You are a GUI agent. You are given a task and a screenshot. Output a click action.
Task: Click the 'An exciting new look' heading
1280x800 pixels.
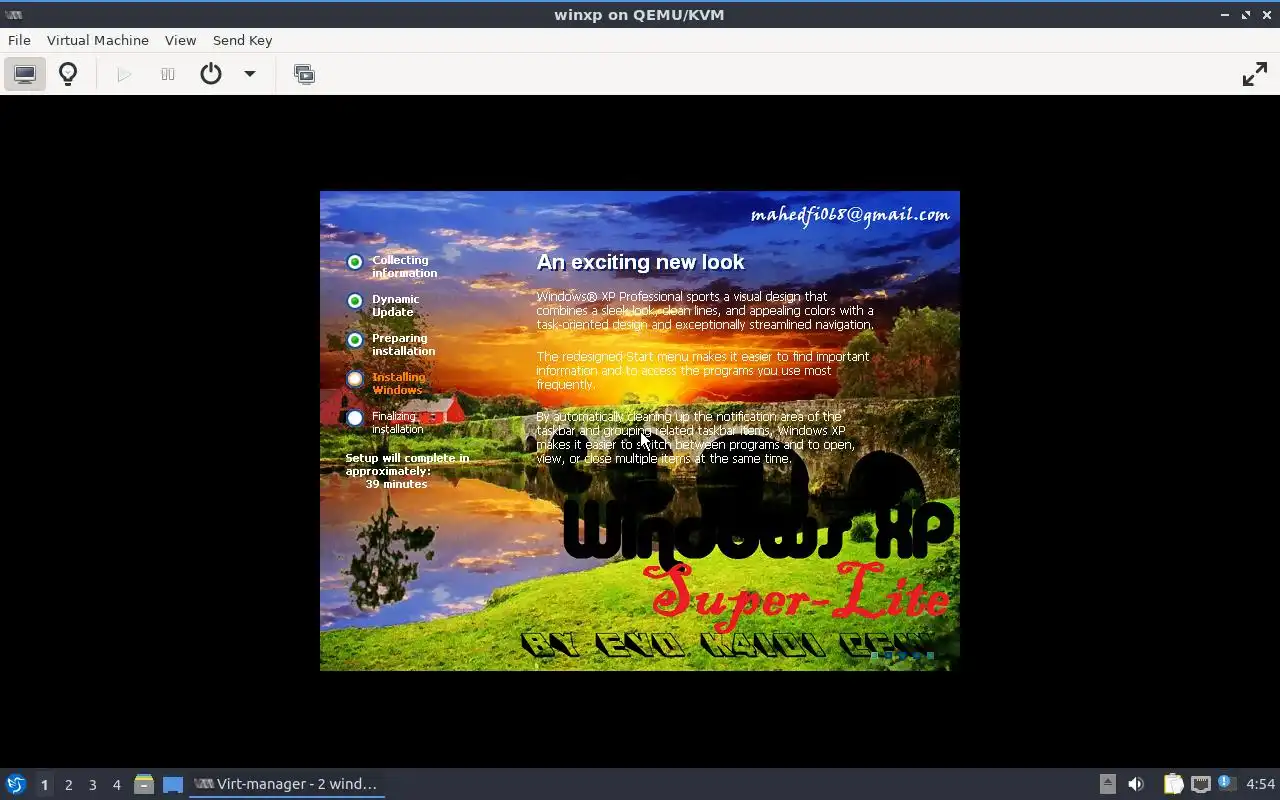pyautogui.click(x=640, y=262)
